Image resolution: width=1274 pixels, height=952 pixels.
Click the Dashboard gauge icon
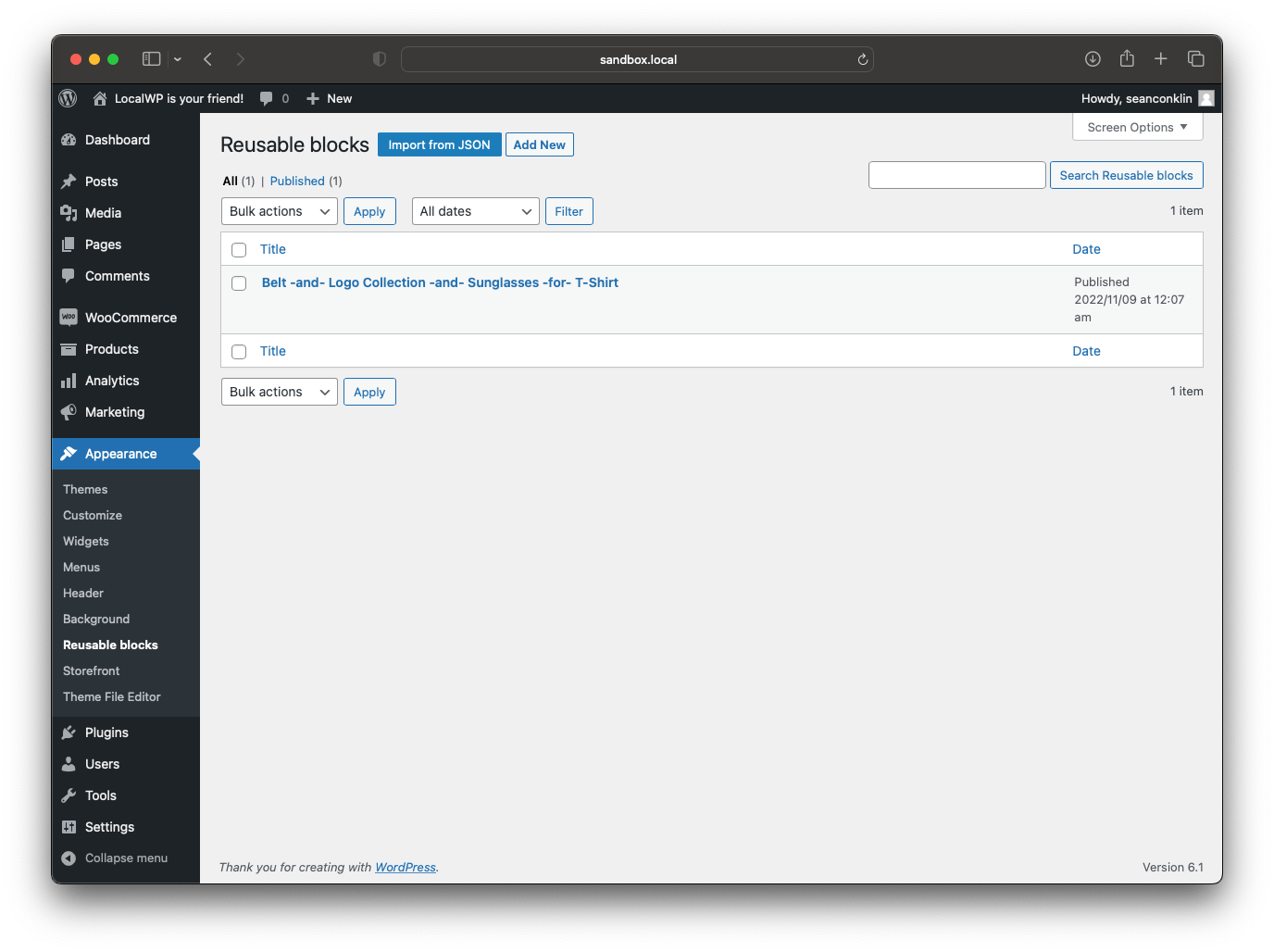pos(69,140)
